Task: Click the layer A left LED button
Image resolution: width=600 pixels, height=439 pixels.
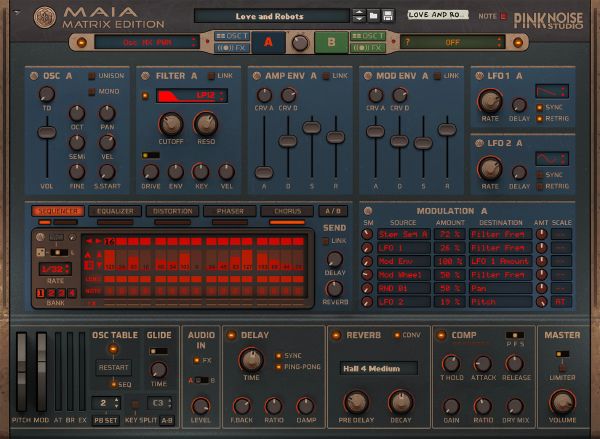Action: (x=82, y=42)
